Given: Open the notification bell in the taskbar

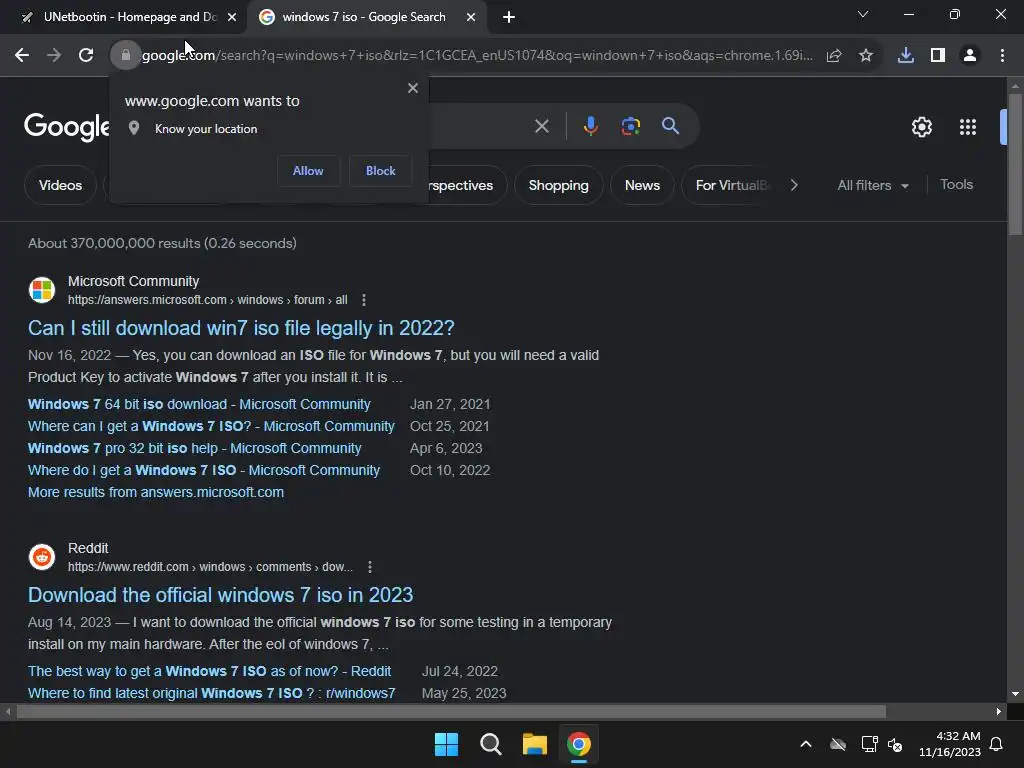Looking at the screenshot, I should pos(997,744).
